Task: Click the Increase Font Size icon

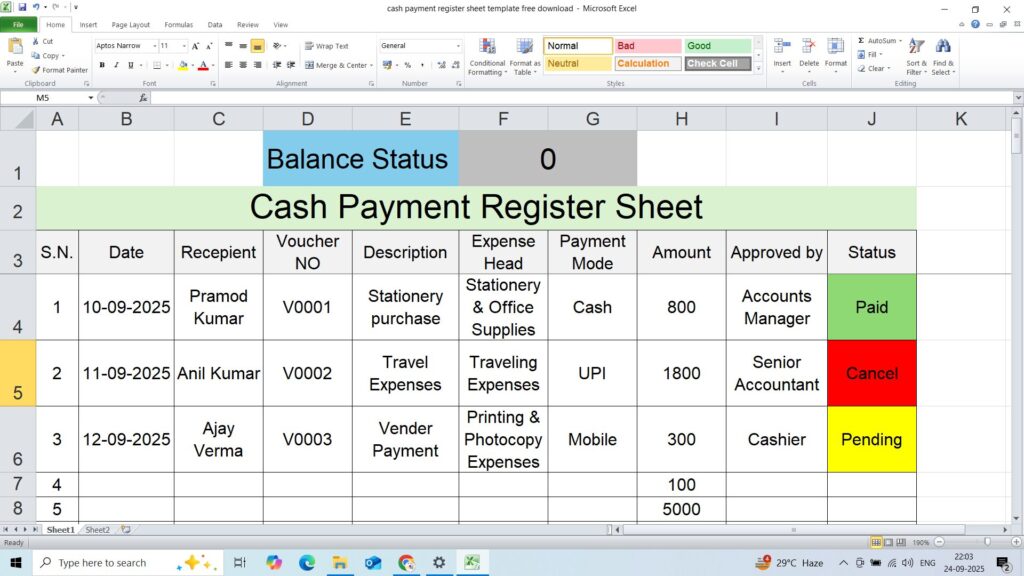Action: (196, 46)
